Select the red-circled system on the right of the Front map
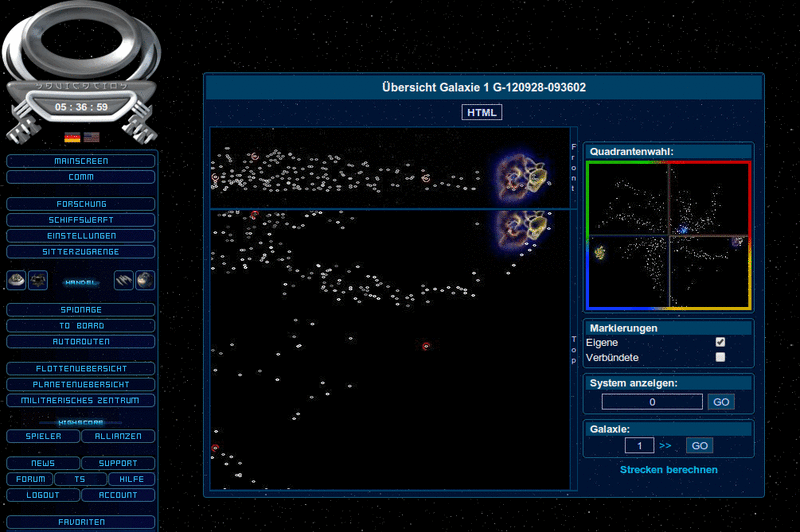Screen dimensions: 800x532 [426, 178]
